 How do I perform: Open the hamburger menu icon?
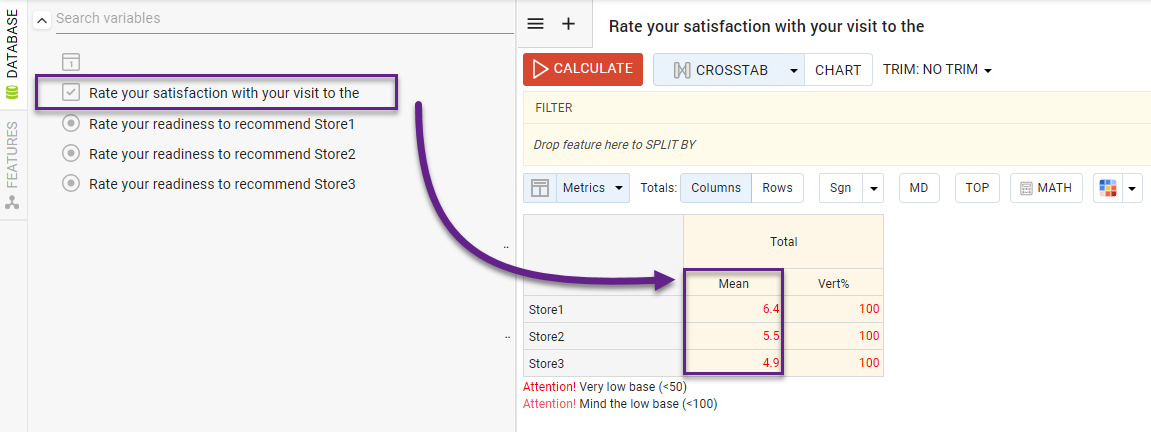(x=535, y=24)
